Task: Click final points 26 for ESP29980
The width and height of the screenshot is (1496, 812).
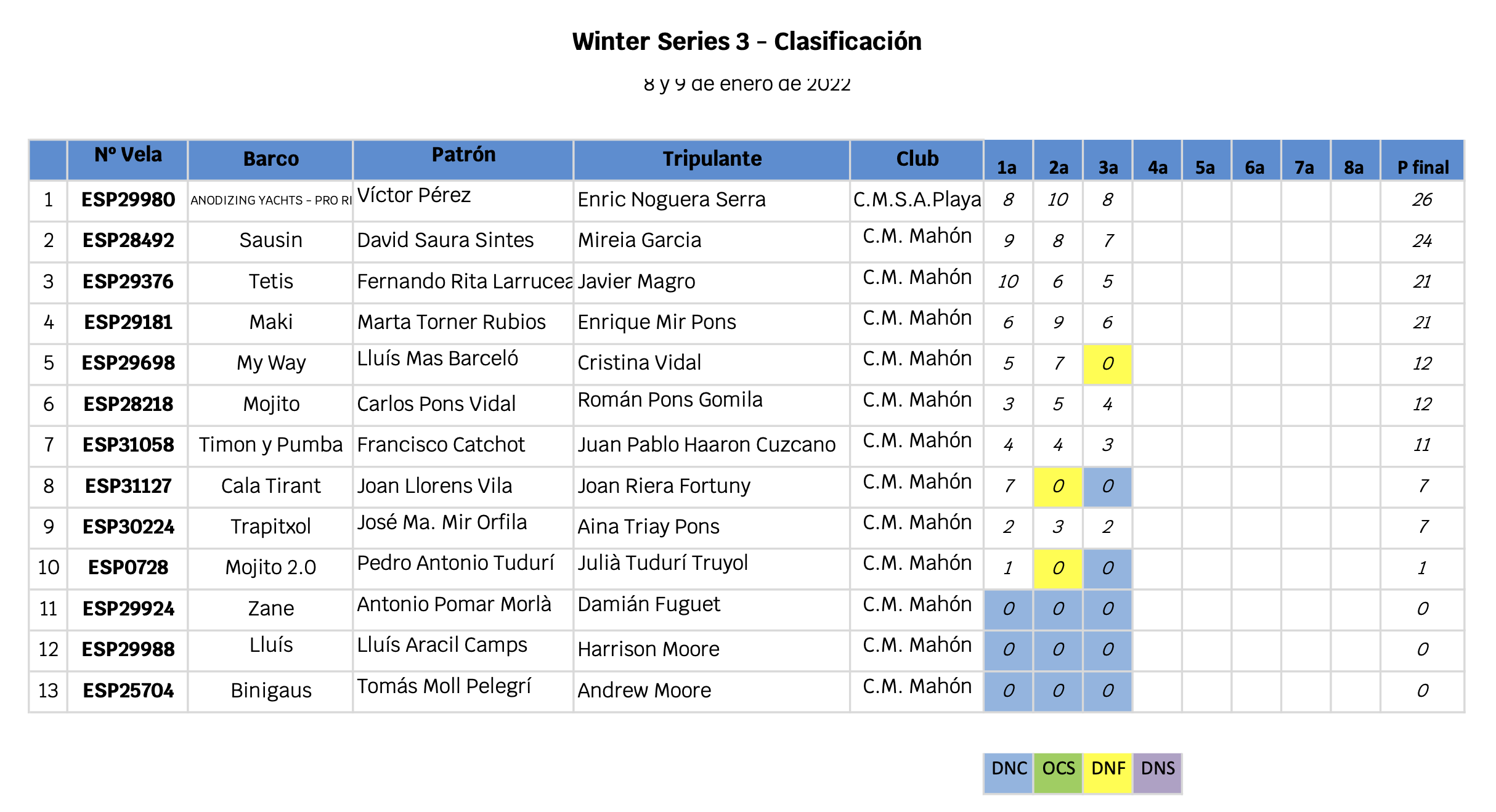Action: 1422,201
